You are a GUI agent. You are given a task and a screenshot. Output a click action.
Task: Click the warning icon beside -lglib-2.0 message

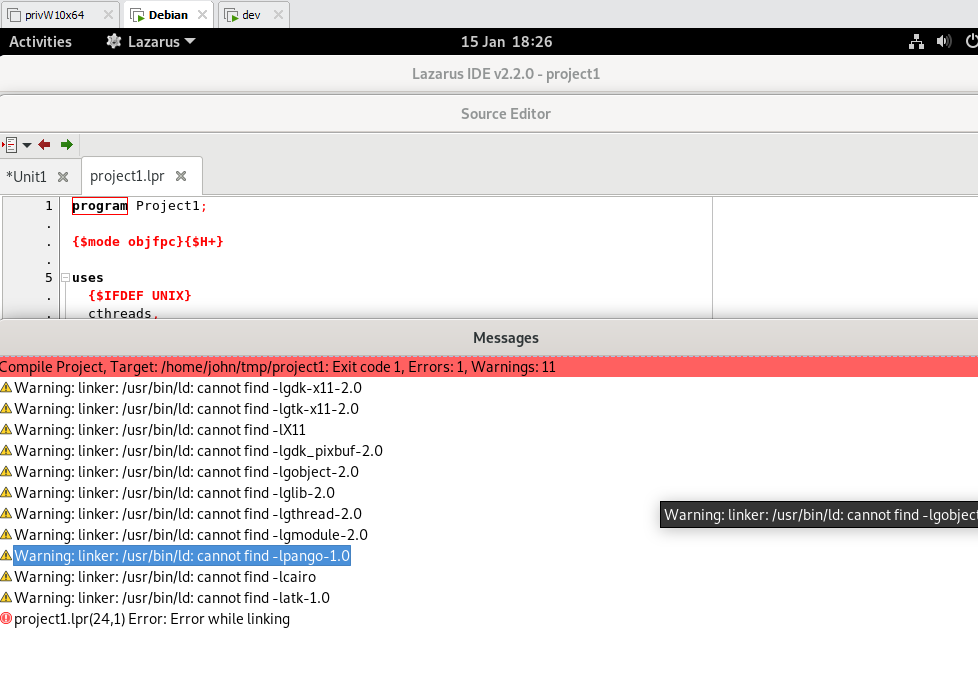6,492
